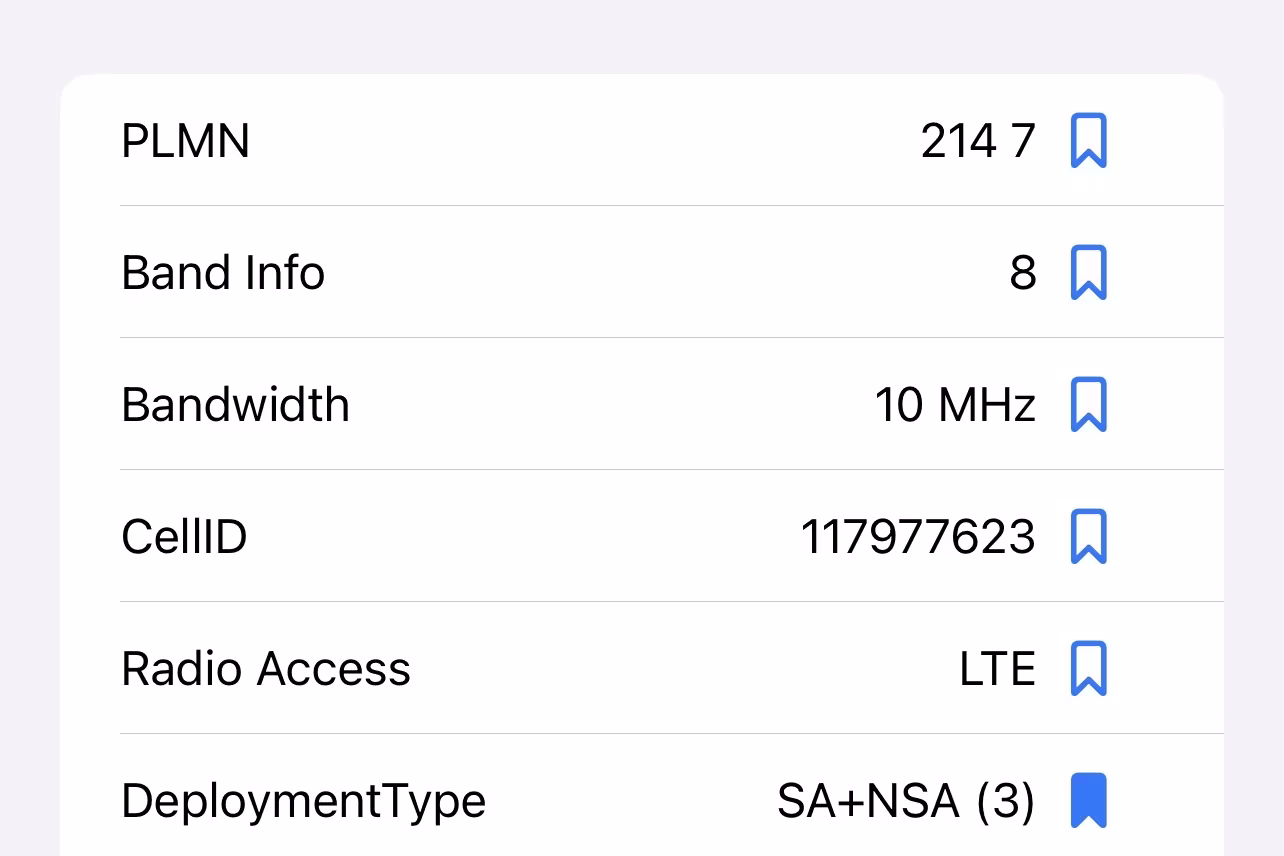This screenshot has width=1284, height=856.
Task: Select the Band Info value 8
Action: pyautogui.click(x=1023, y=273)
